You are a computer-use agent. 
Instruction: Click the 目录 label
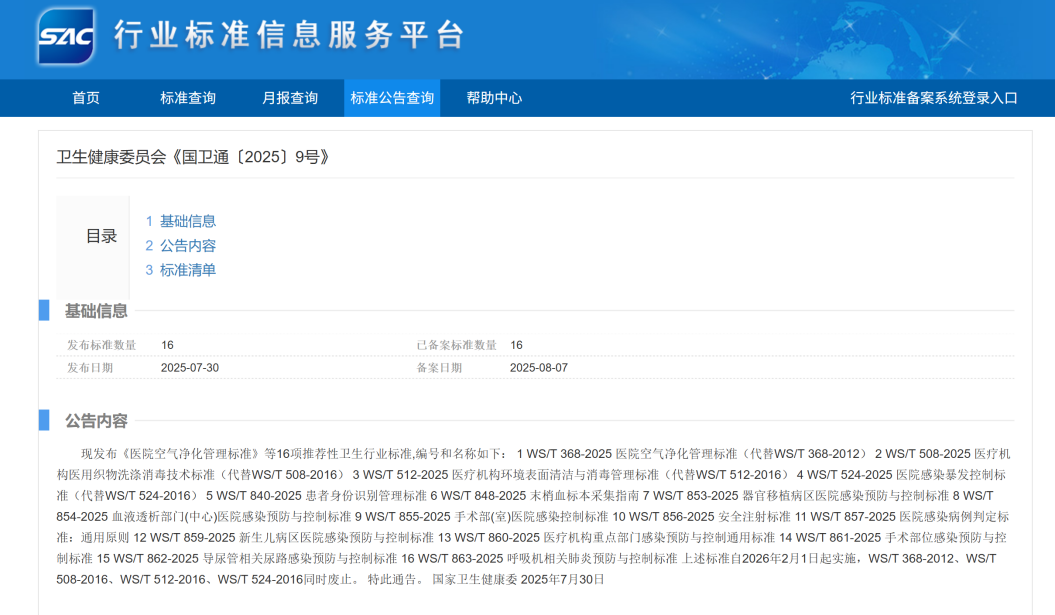(x=102, y=236)
